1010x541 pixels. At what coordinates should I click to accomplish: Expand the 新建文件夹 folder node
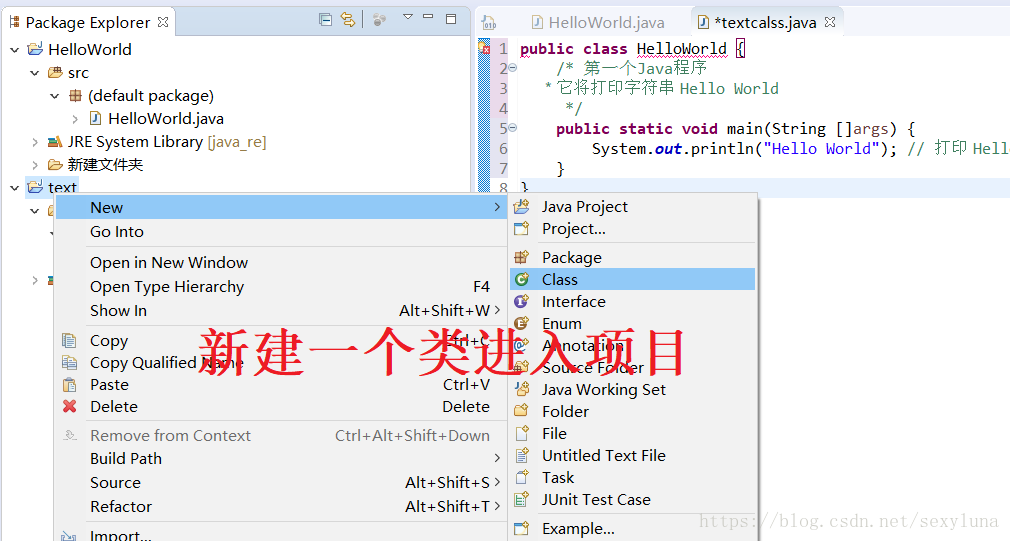tap(35, 166)
